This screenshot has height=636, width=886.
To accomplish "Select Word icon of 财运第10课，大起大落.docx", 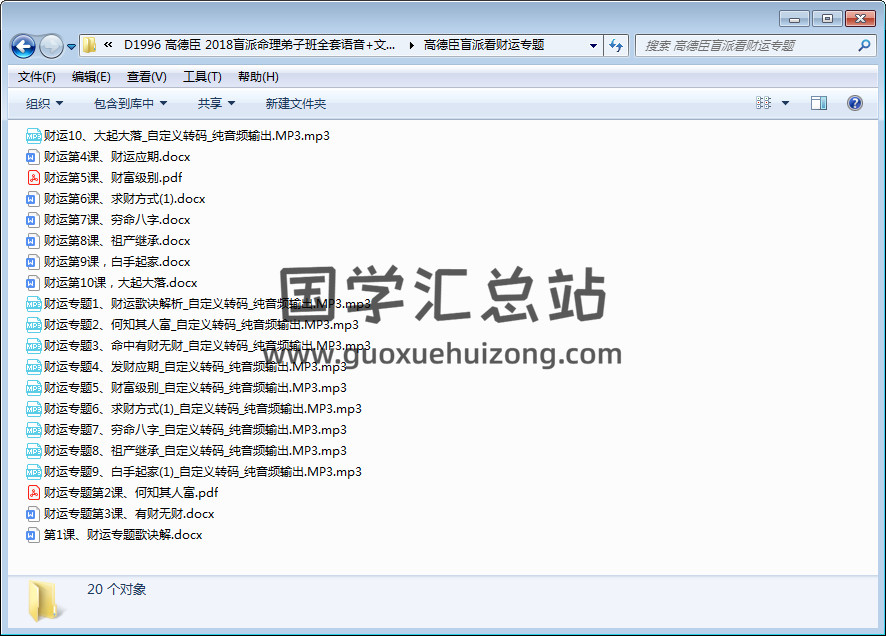I will click(x=32, y=282).
